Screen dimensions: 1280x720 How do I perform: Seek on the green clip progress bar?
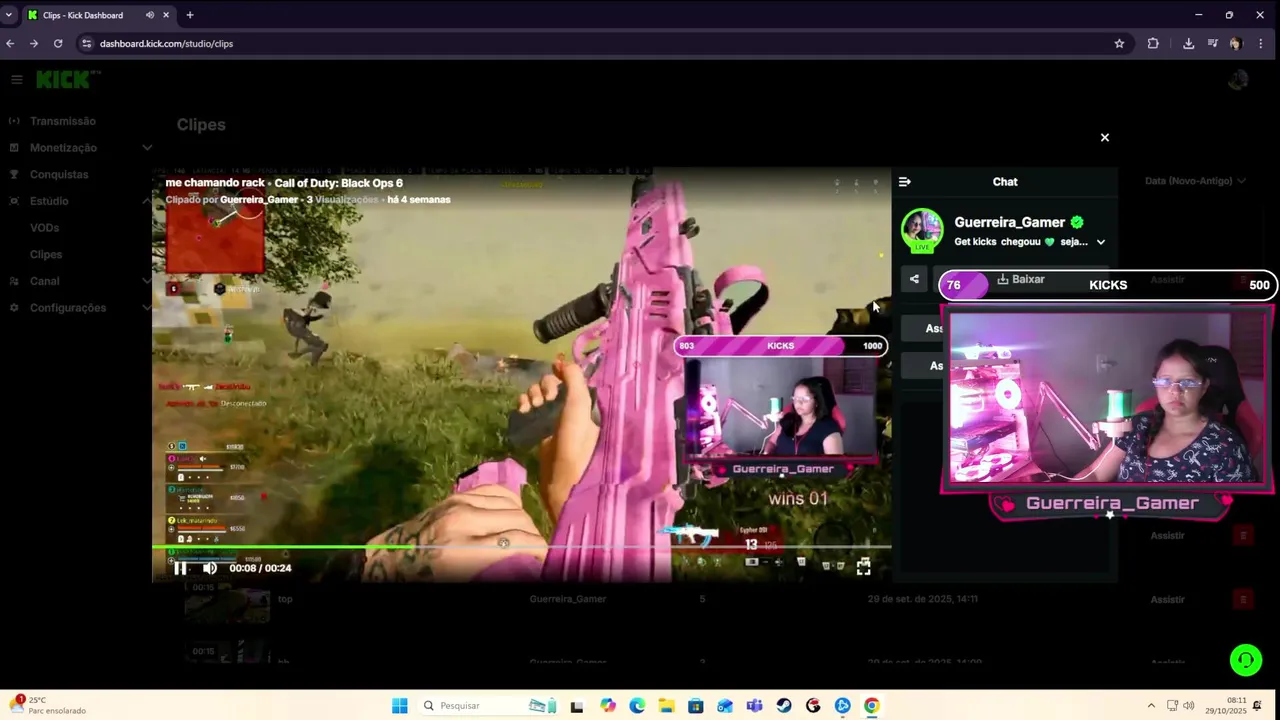coord(521,547)
